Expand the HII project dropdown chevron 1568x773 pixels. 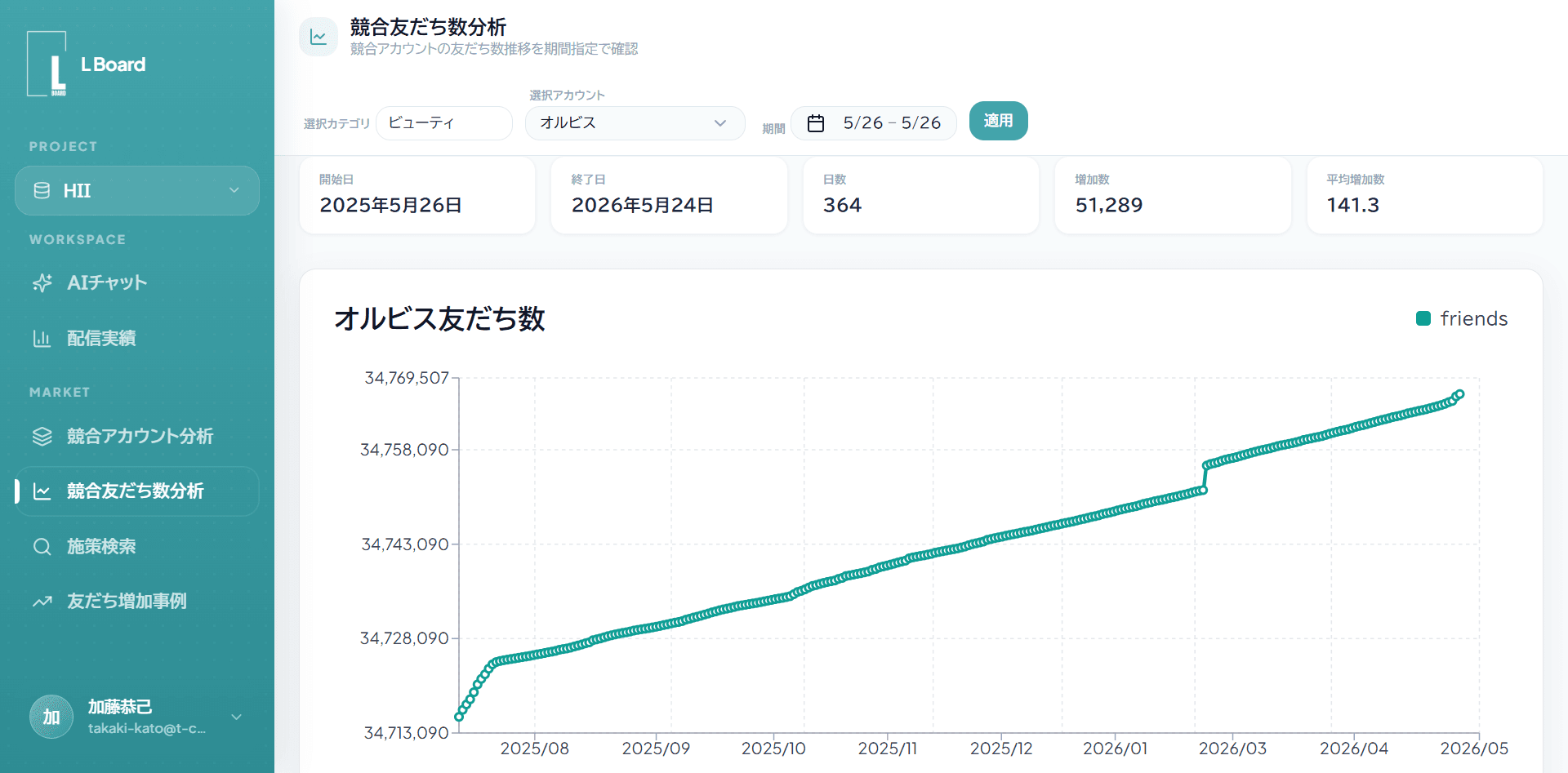tap(234, 190)
